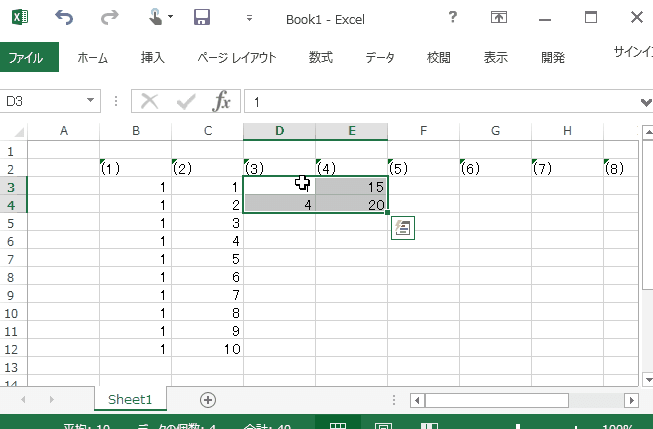Image resolution: width=653 pixels, height=429 pixels.
Task: Select row 1 header
Action: point(11,151)
